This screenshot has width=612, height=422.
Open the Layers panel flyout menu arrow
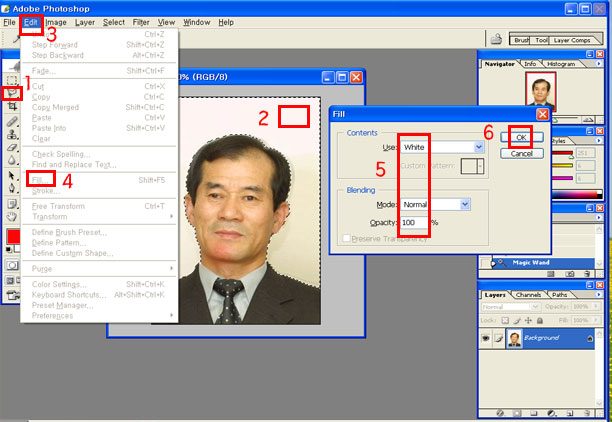(x=599, y=294)
